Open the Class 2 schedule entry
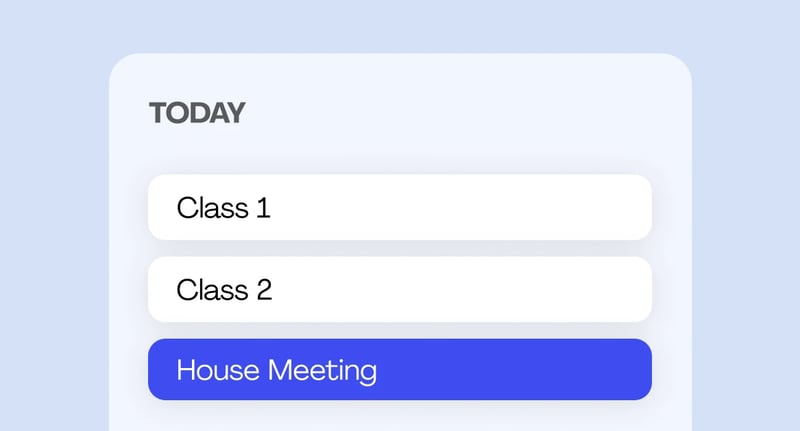 coord(400,290)
